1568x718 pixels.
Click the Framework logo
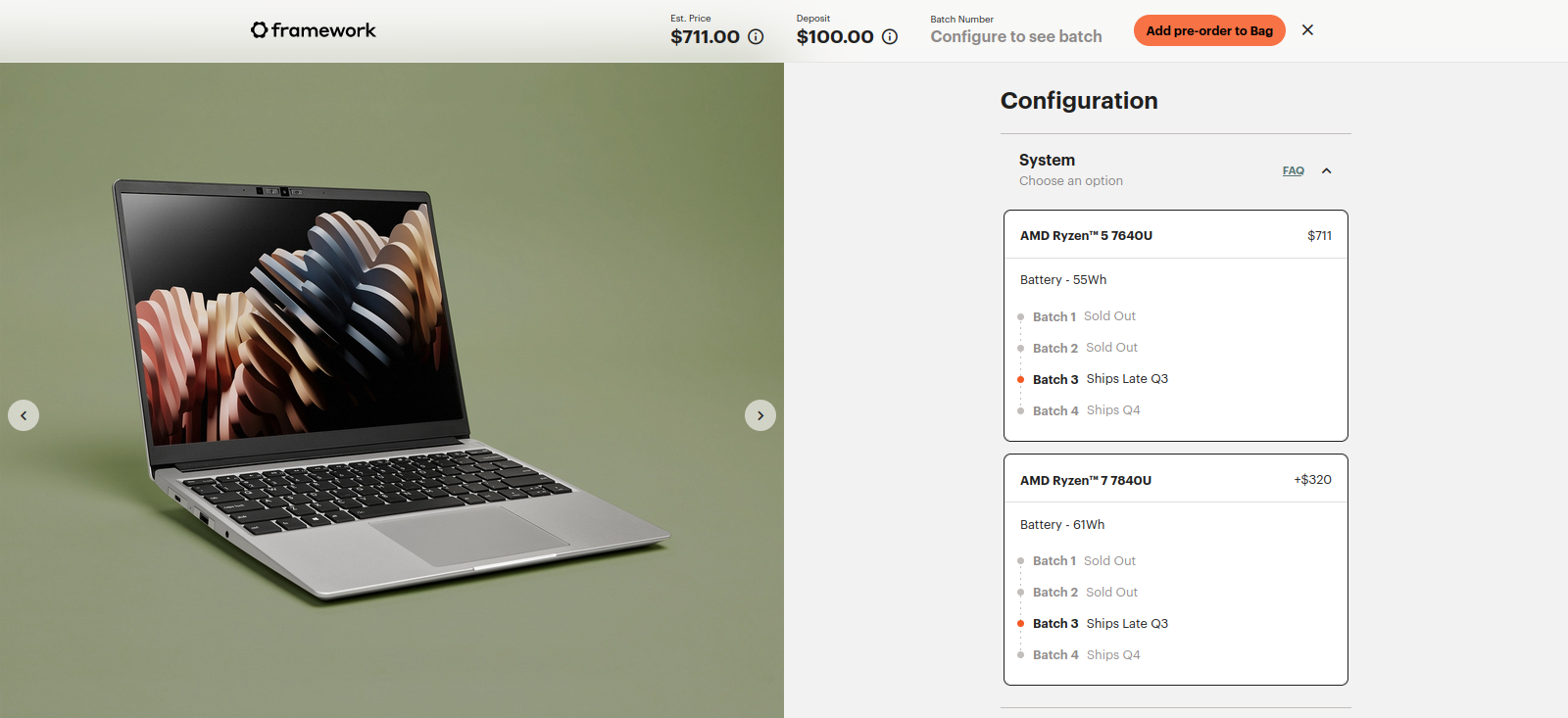coord(313,30)
